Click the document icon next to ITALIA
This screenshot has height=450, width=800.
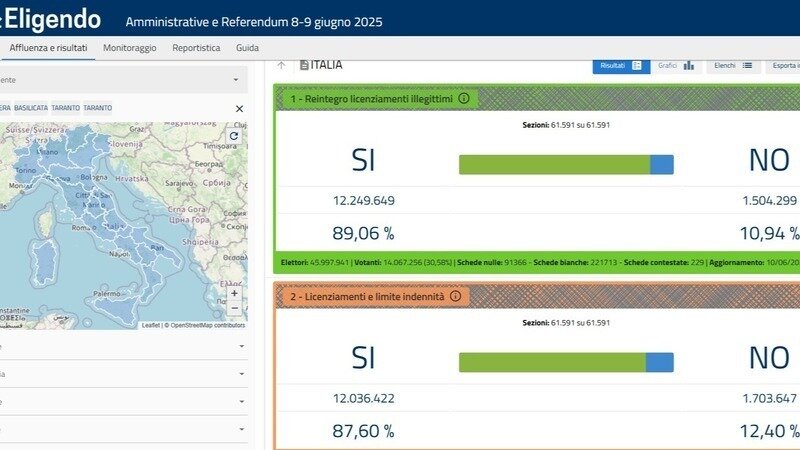pyautogui.click(x=304, y=66)
